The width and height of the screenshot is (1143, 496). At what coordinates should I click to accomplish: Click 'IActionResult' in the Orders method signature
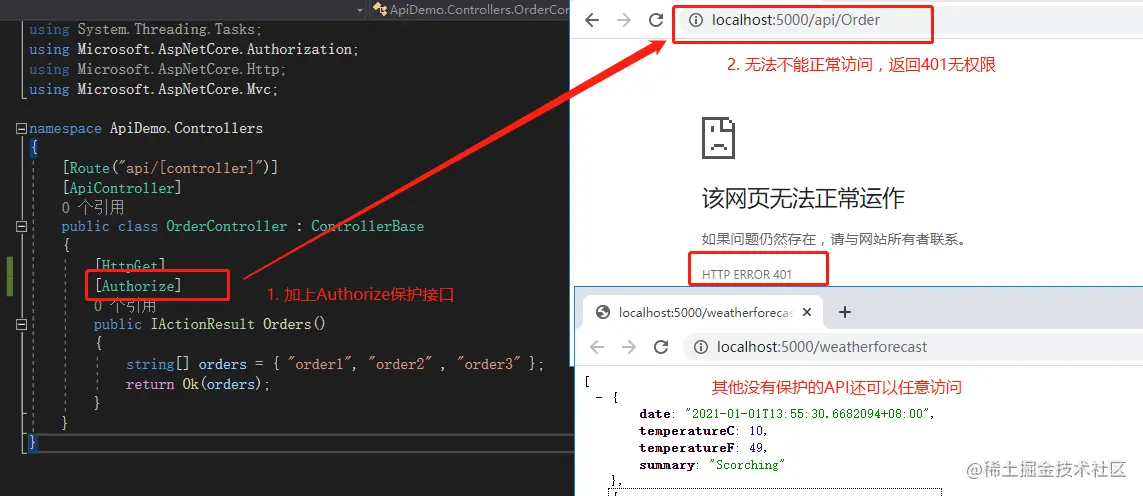[x=203, y=324]
